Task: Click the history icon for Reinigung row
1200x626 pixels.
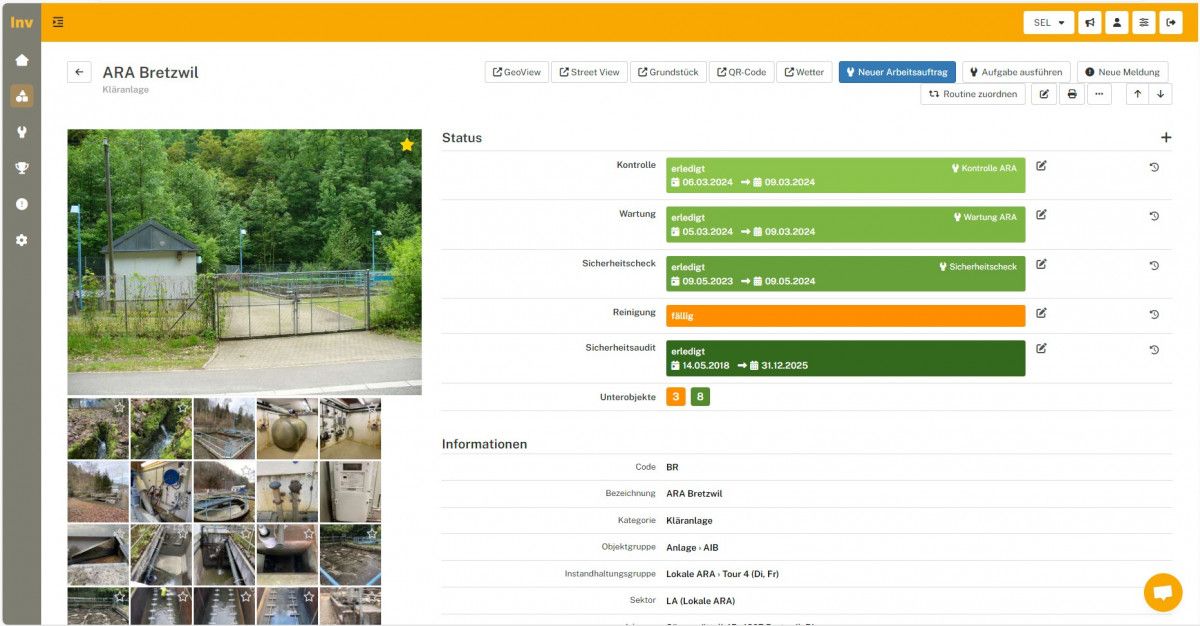Action: [x=1154, y=314]
